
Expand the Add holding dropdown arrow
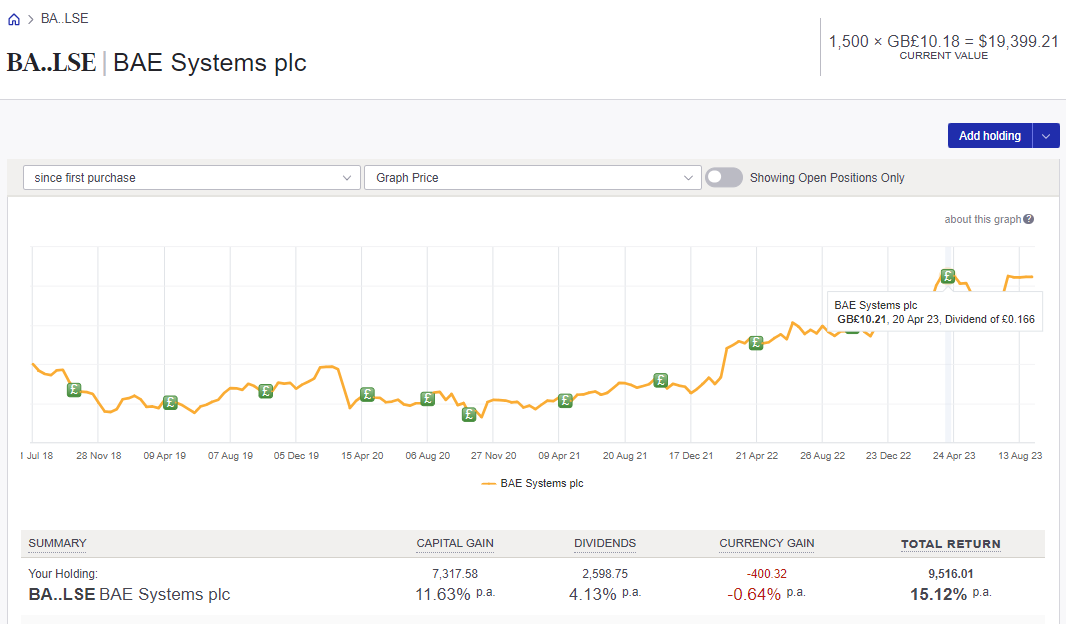click(x=1045, y=135)
